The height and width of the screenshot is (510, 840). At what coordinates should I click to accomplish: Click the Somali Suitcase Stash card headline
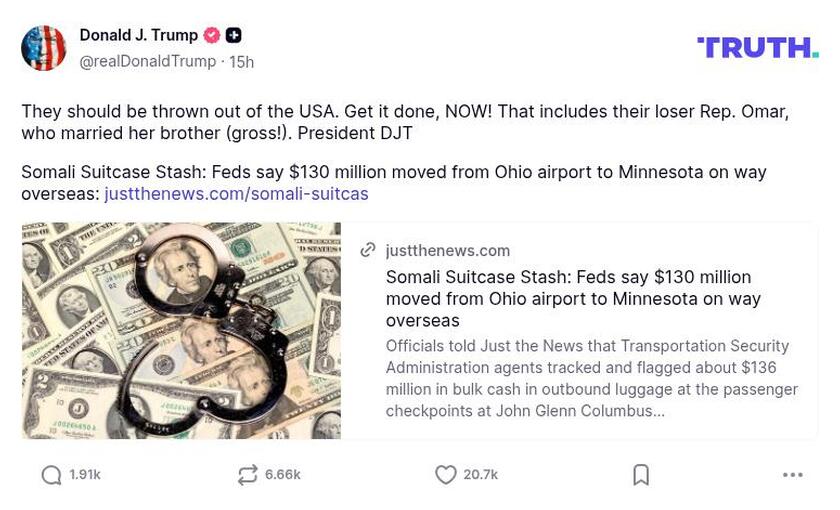coord(573,298)
